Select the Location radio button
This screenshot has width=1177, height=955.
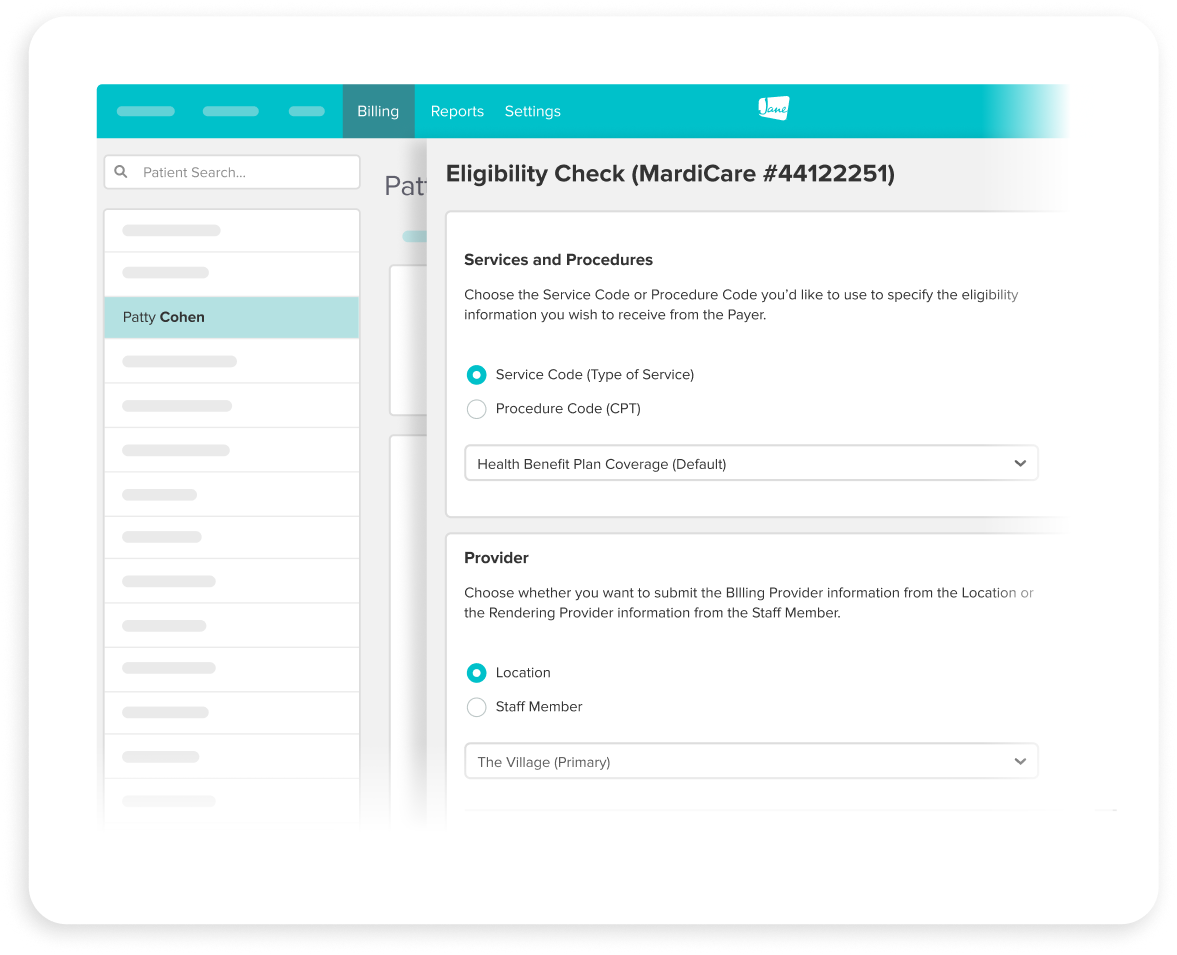pyautogui.click(x=477, y=673)
